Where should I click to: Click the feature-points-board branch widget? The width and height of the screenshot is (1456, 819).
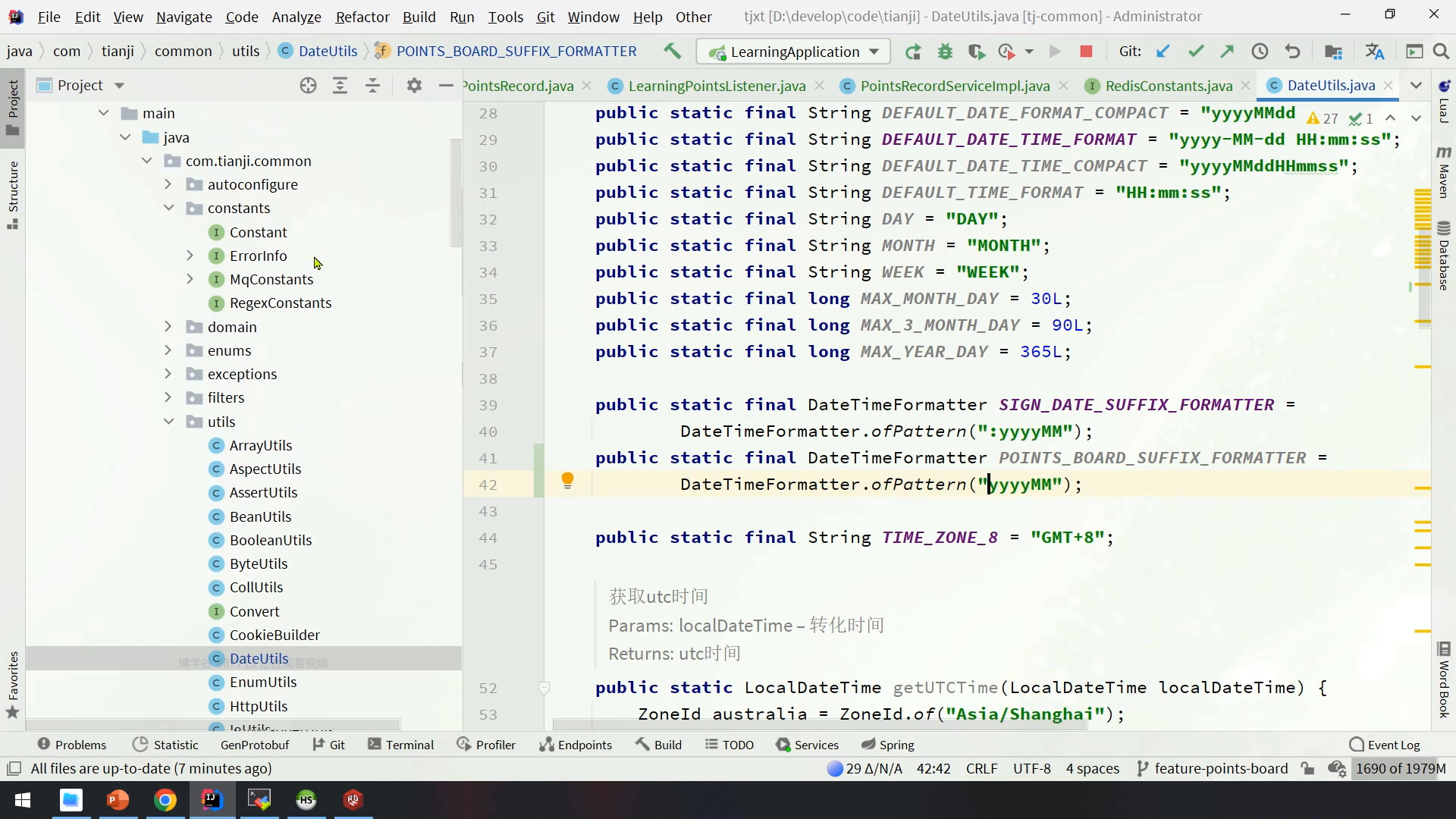coord(1212,768)
